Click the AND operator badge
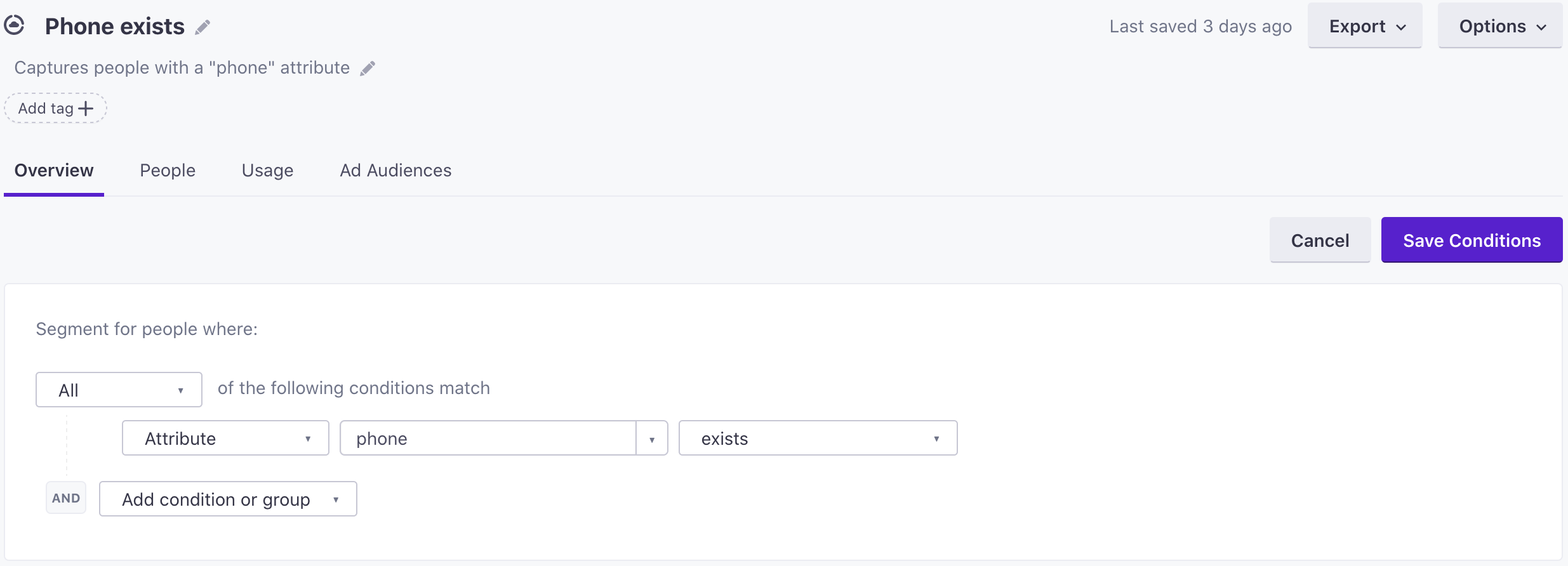The image size is (1568, 566). tap(66, 498)
